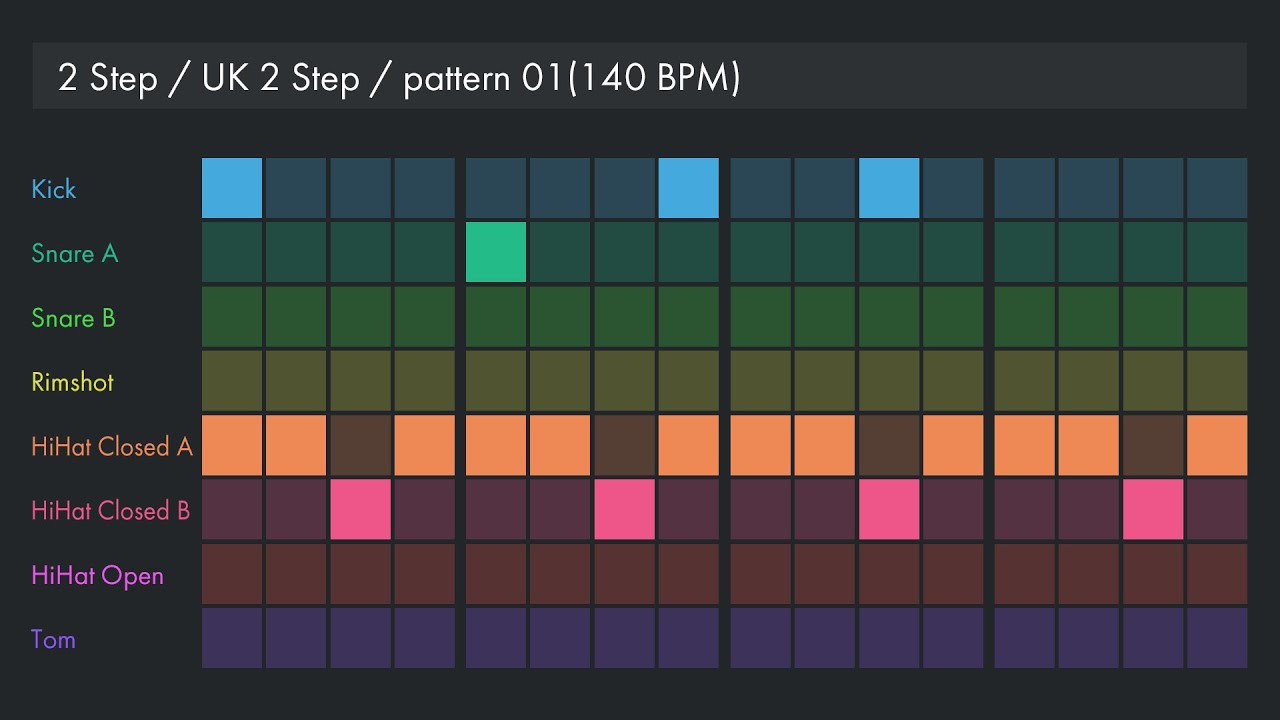1280x720 pixels.
Task: Activate the last Kick step
Action: tap(1217, 188)
